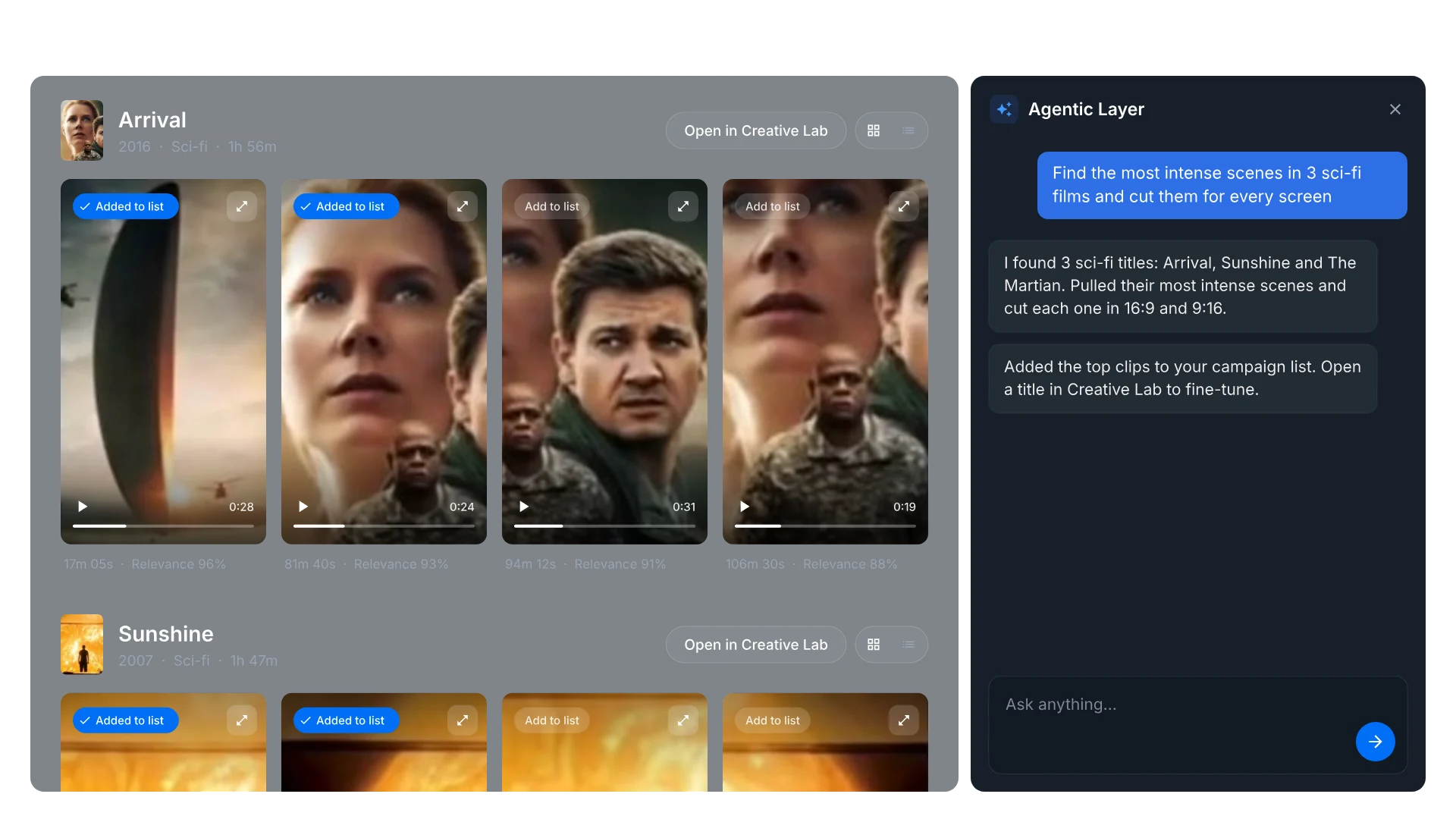Viewport: 1456px width, 819px height.
Task: Click the Arrival movie poster thumbnail
Action: (x=82, y=130)
